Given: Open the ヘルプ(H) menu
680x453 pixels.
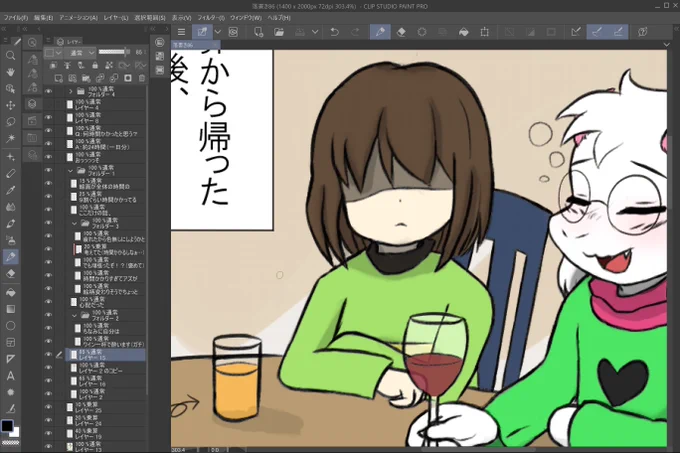Looking at the screenshot, I should pos(279,18).
